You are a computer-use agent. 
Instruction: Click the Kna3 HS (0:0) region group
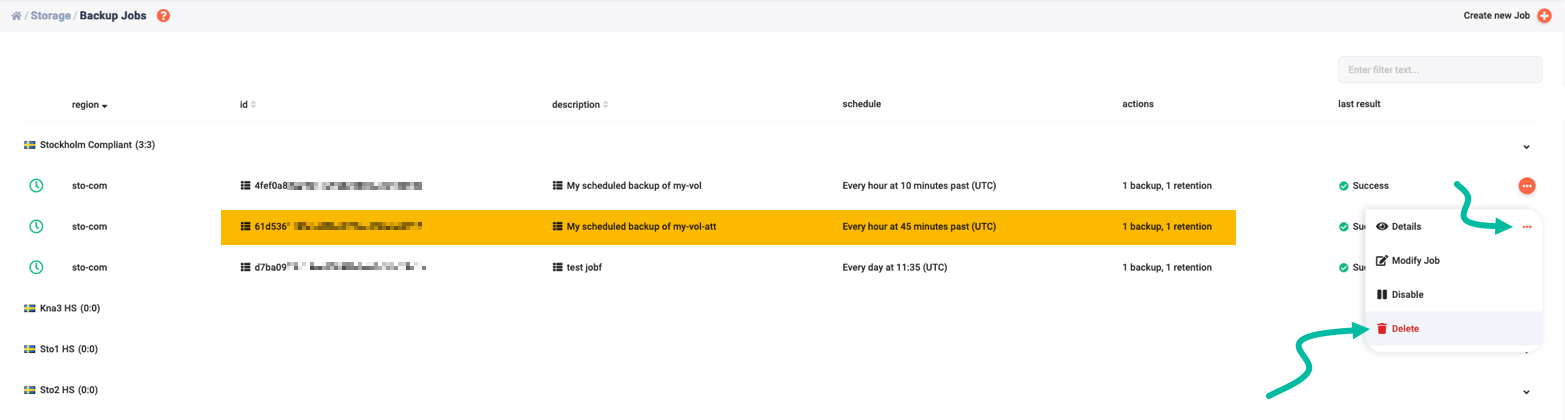69,309
